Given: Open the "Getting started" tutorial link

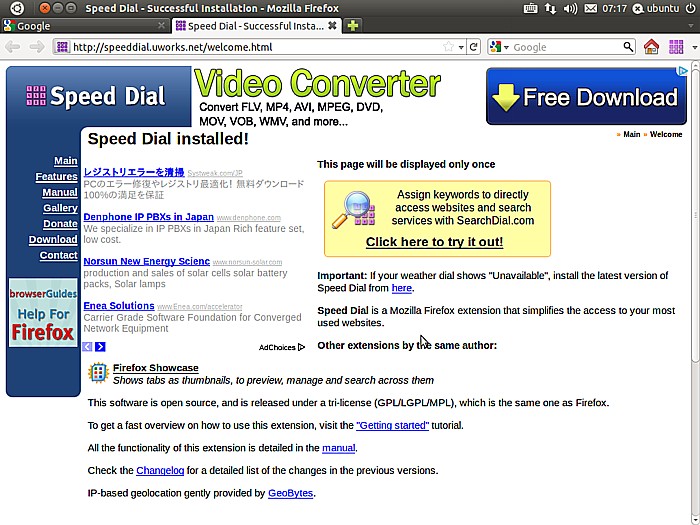Looking at the screenshot, I should (x=392, y=425).
